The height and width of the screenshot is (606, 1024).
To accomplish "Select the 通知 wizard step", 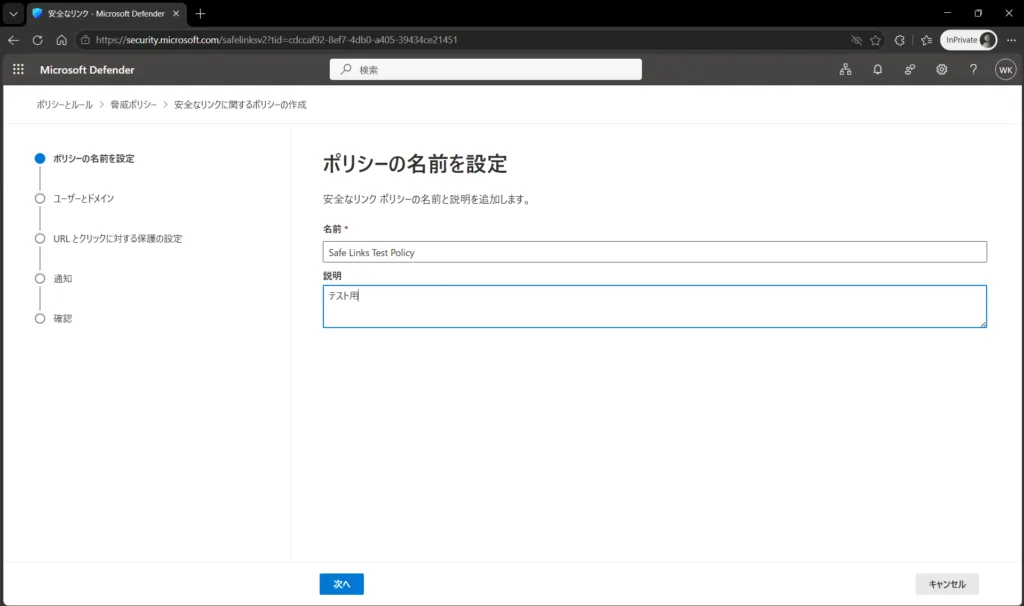I will pos(63,279).
